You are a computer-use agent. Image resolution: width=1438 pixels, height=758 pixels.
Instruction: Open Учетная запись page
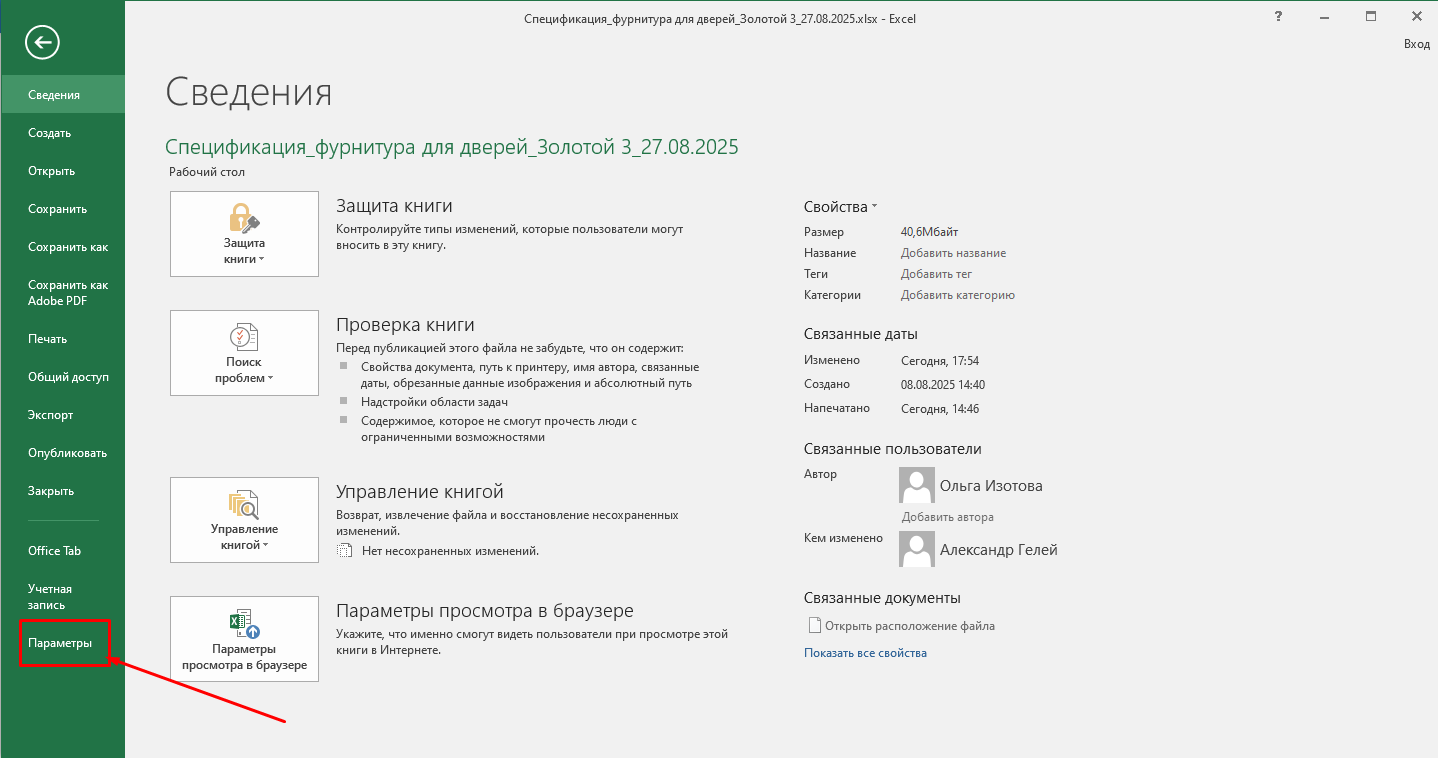(50, 597)
